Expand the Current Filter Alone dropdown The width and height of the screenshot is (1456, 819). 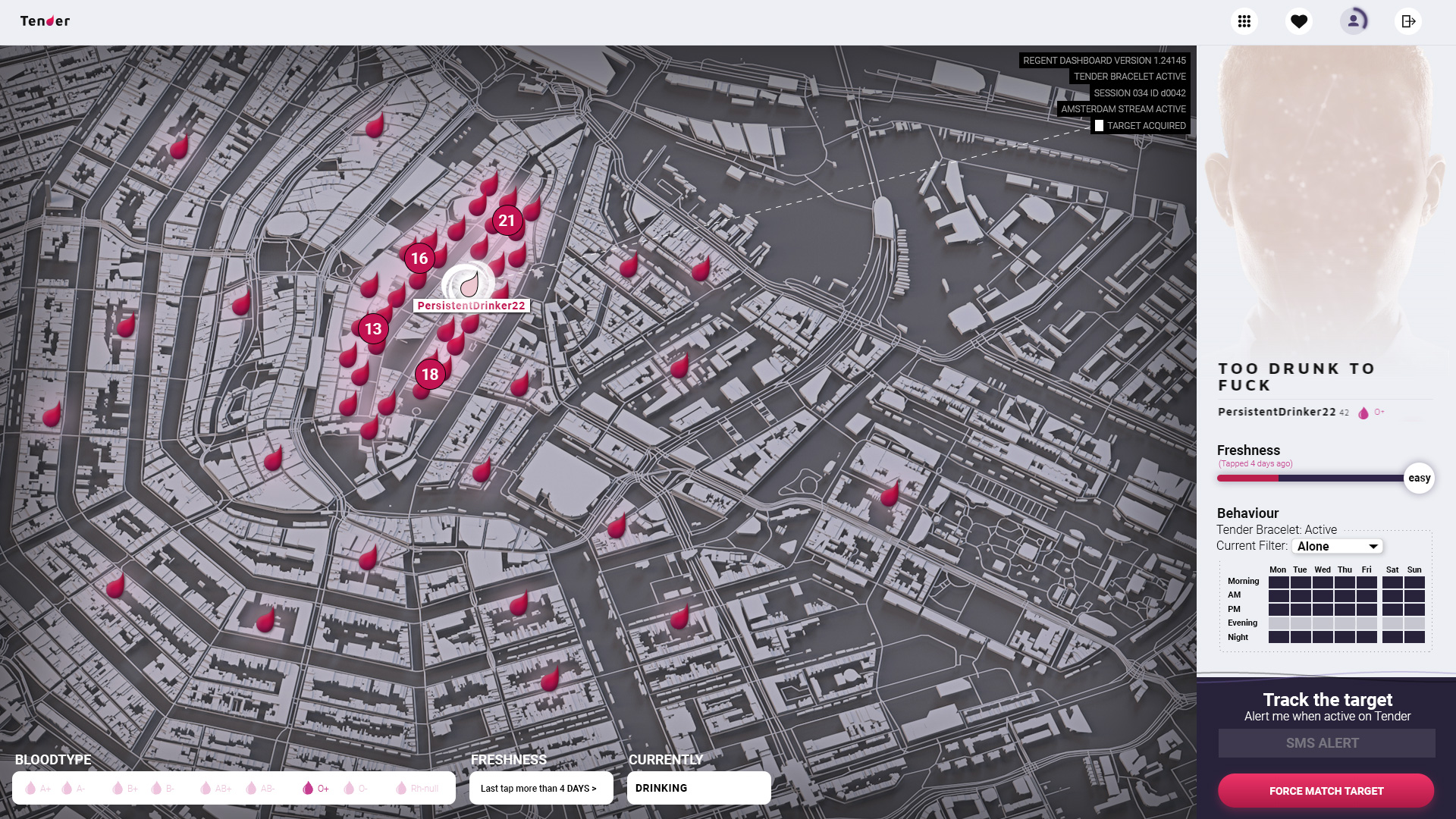[x=1337, y=547]
